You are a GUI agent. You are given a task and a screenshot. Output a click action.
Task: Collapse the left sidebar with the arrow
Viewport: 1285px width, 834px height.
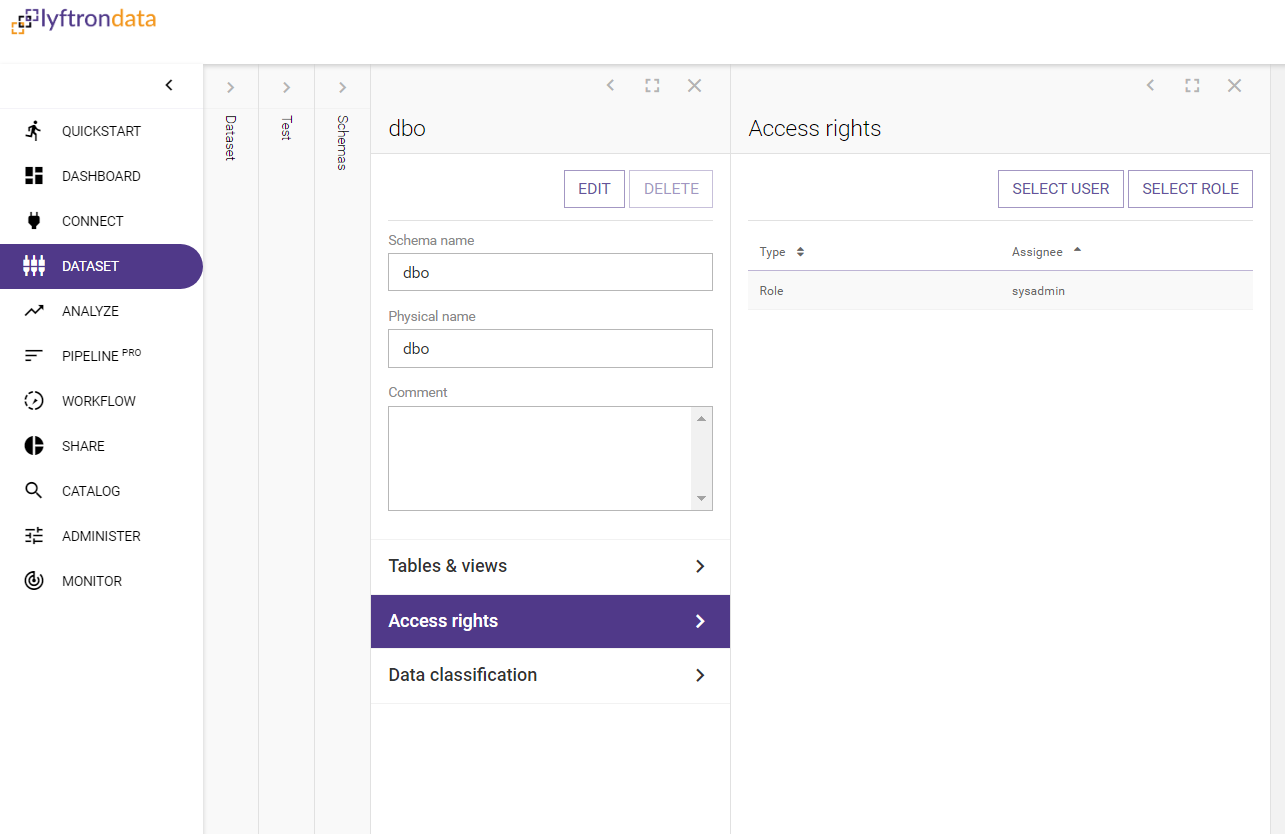coord(169,86)
